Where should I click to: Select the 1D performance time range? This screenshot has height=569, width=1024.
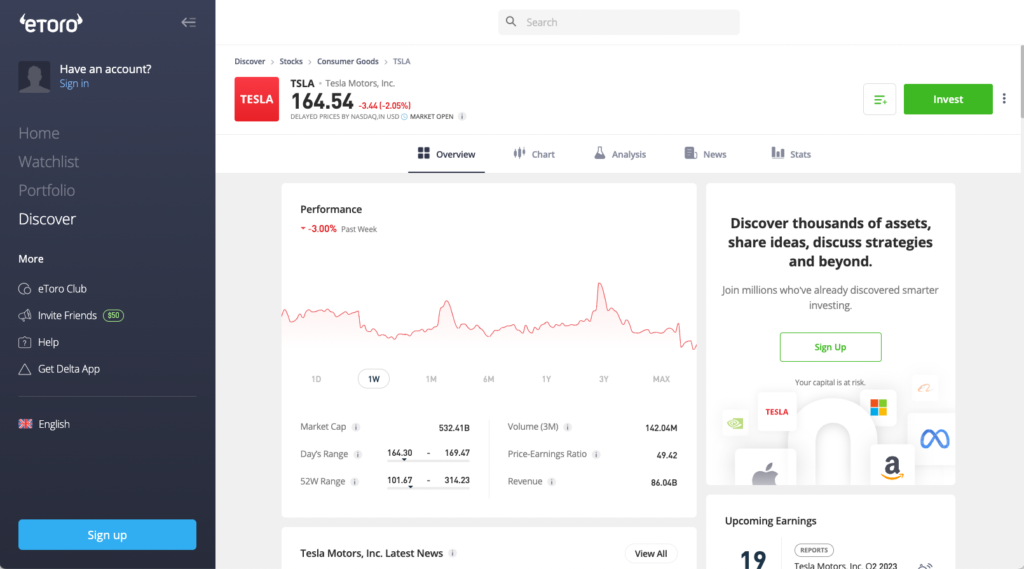316,379
